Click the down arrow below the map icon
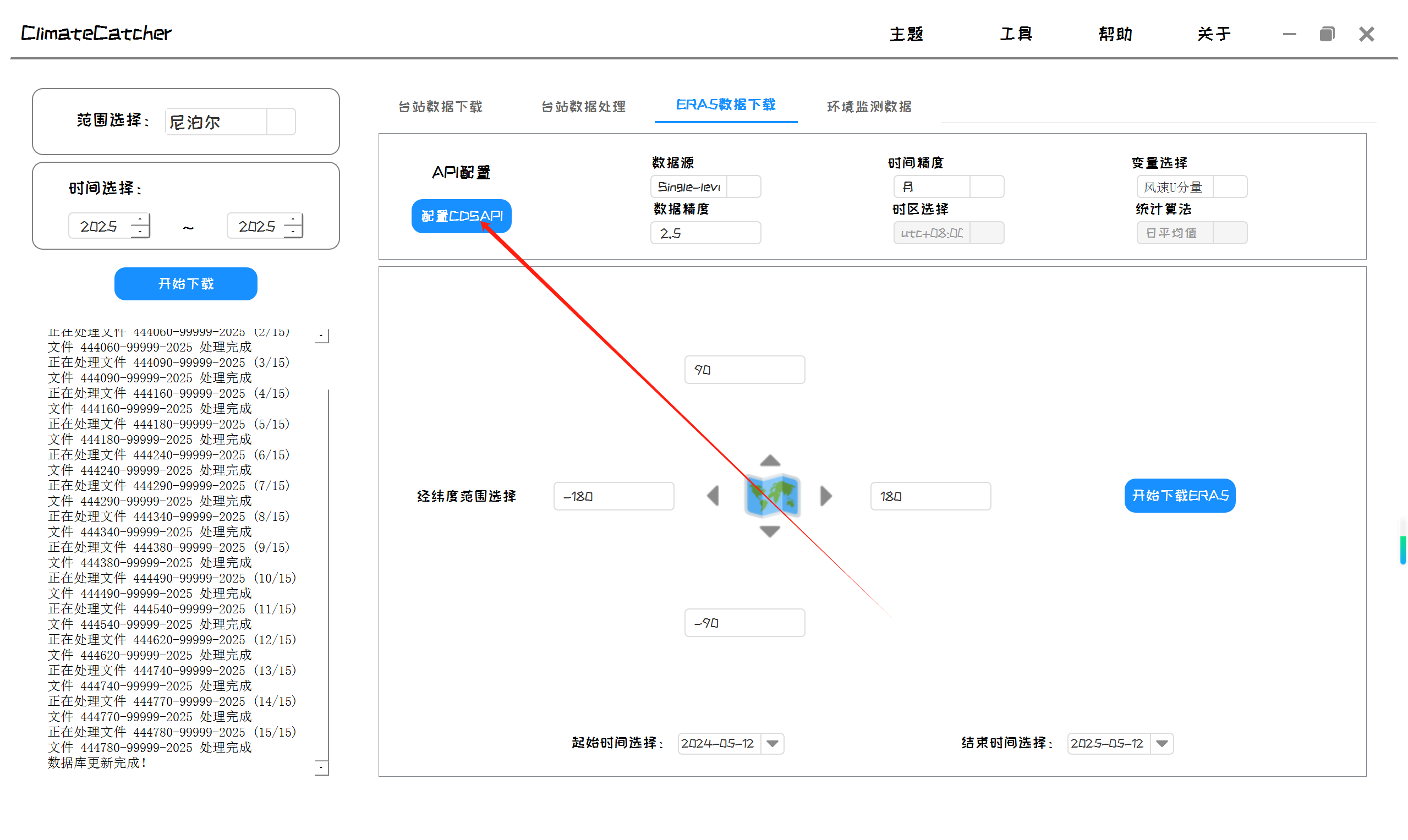1408x840 pixels. (769, 531)
